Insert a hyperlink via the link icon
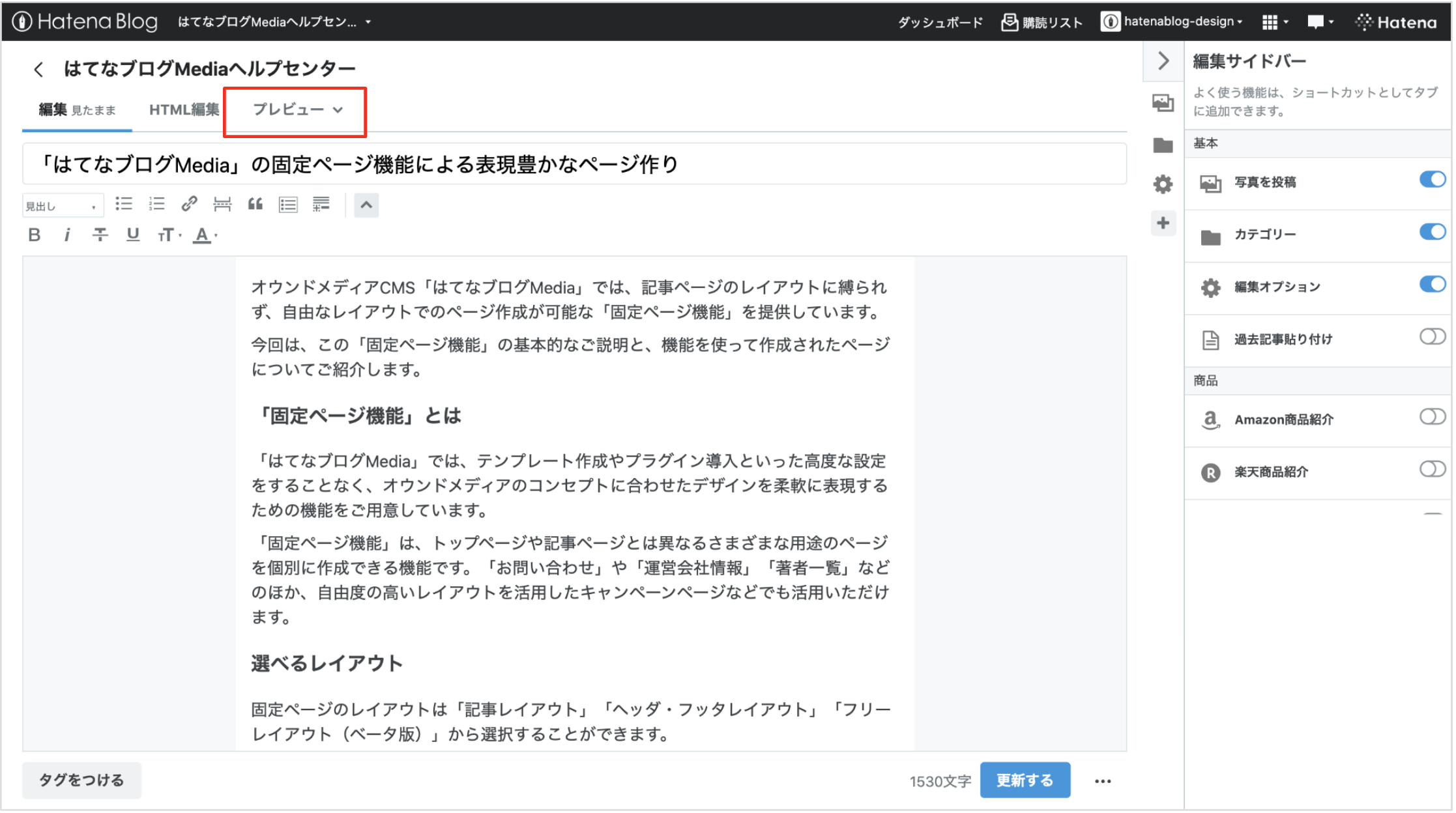The width and height of the screenshot is (1456, 813). [189, 205]
